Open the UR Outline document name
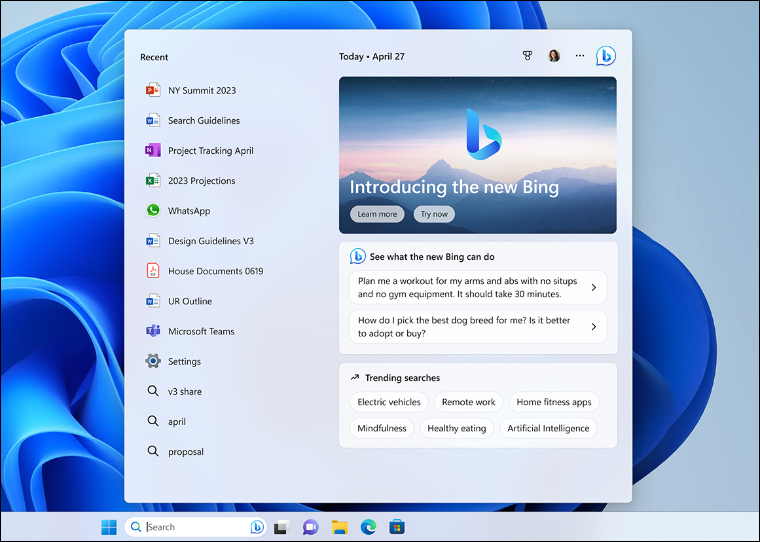Screen dimensions: 760x542 tap(190, 301)
